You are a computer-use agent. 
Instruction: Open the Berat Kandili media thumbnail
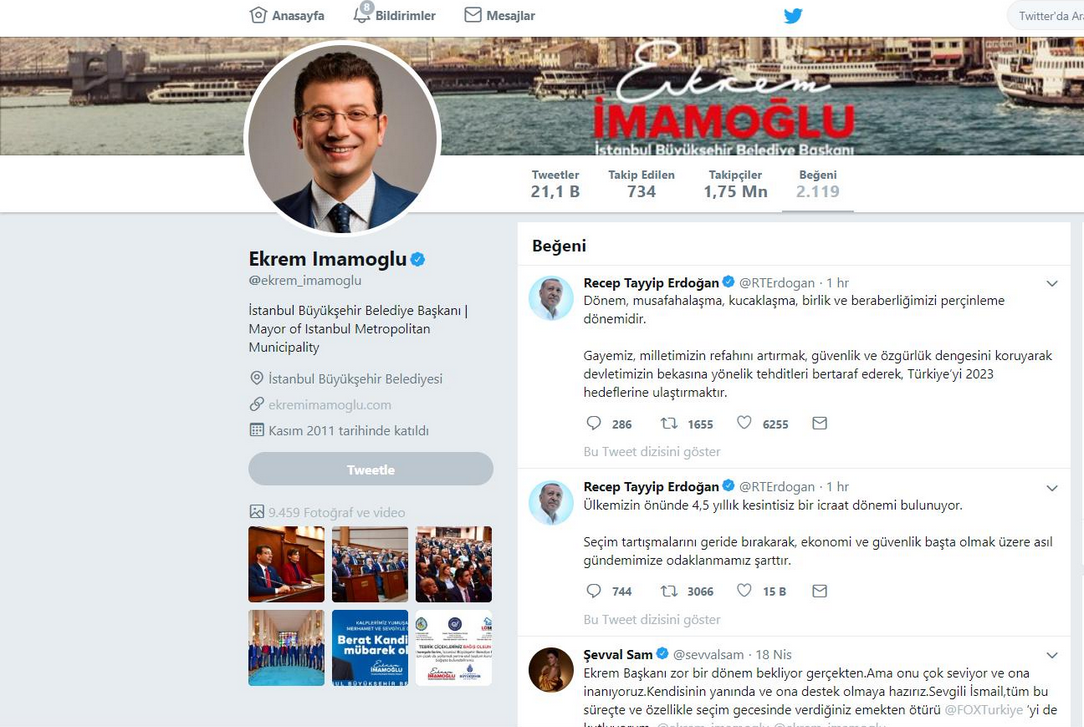click(370, 648)
